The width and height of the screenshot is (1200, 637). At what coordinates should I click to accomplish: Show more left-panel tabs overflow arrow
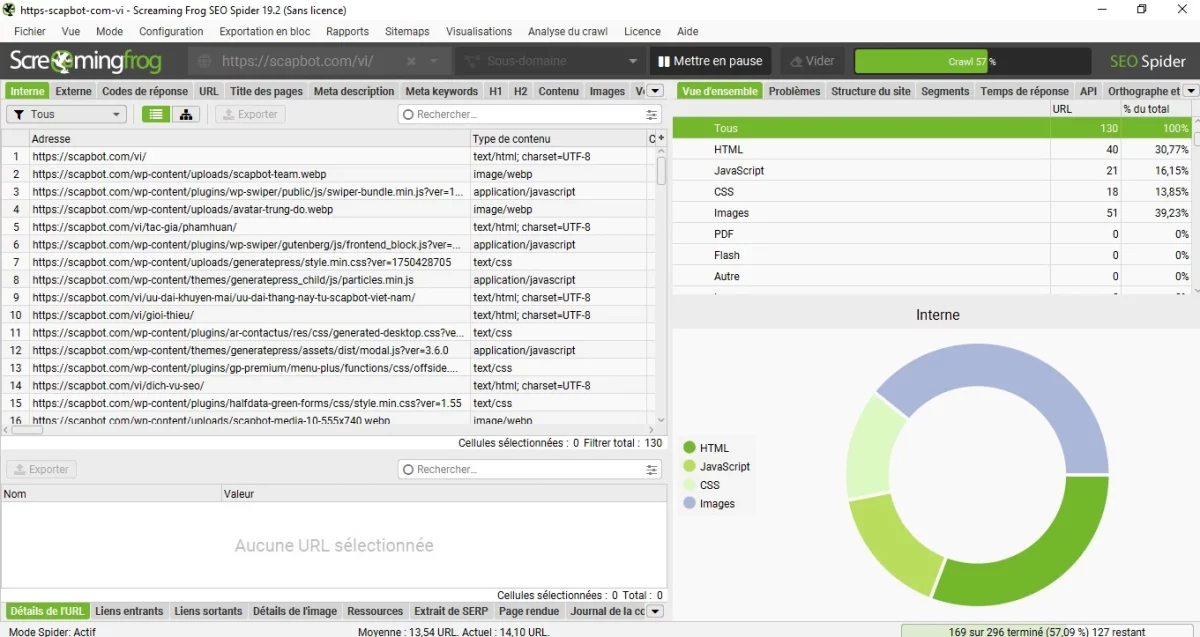click(656, 91)
